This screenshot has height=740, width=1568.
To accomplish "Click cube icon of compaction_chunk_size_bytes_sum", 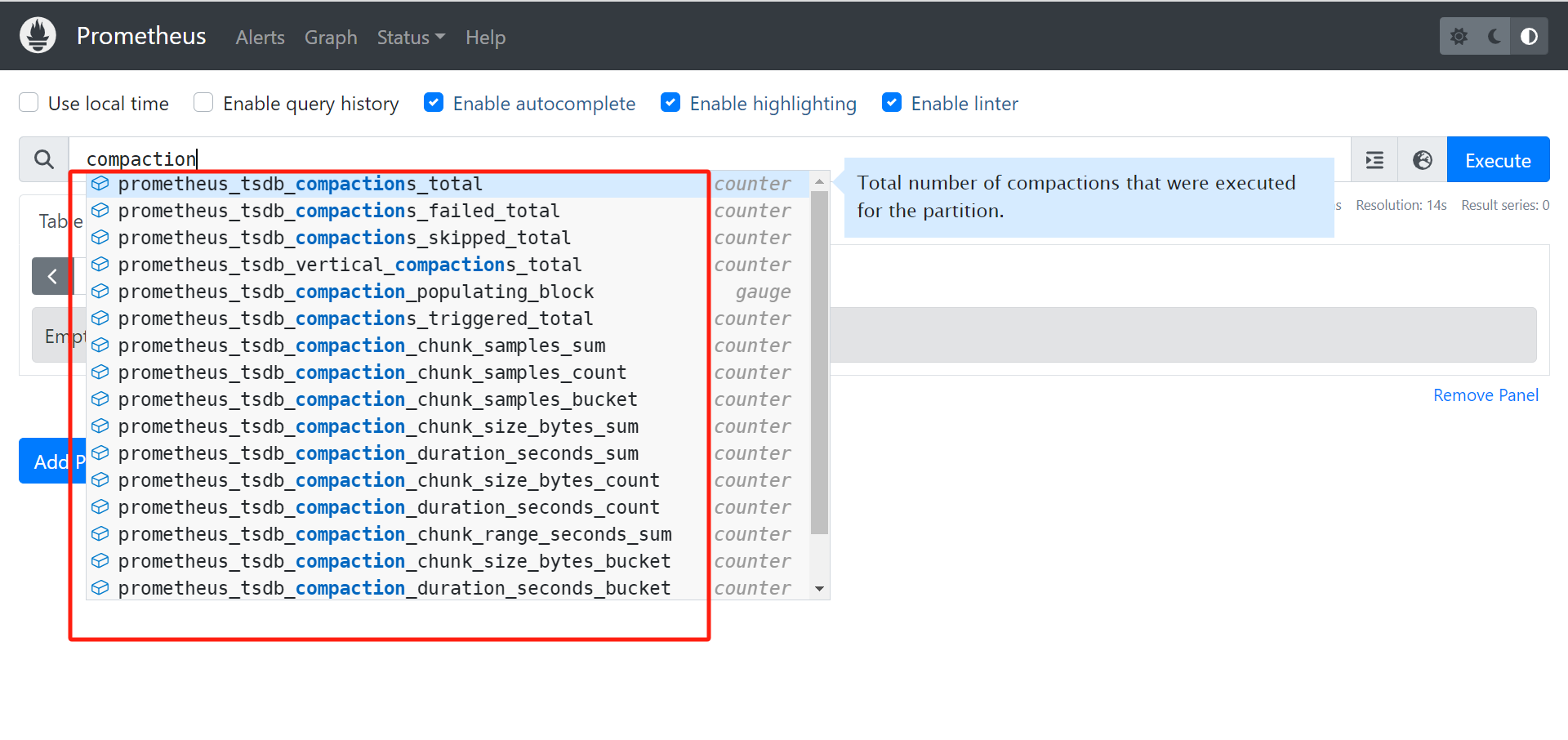I will coord(100,426).
